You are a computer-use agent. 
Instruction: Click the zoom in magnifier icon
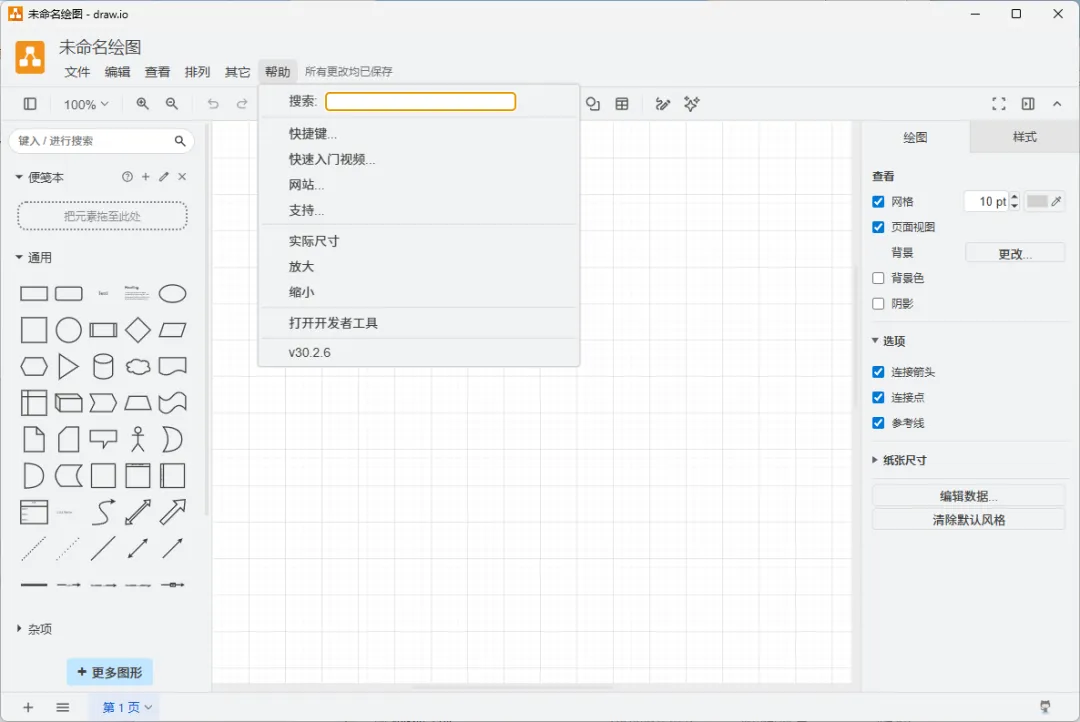point(143,104)
